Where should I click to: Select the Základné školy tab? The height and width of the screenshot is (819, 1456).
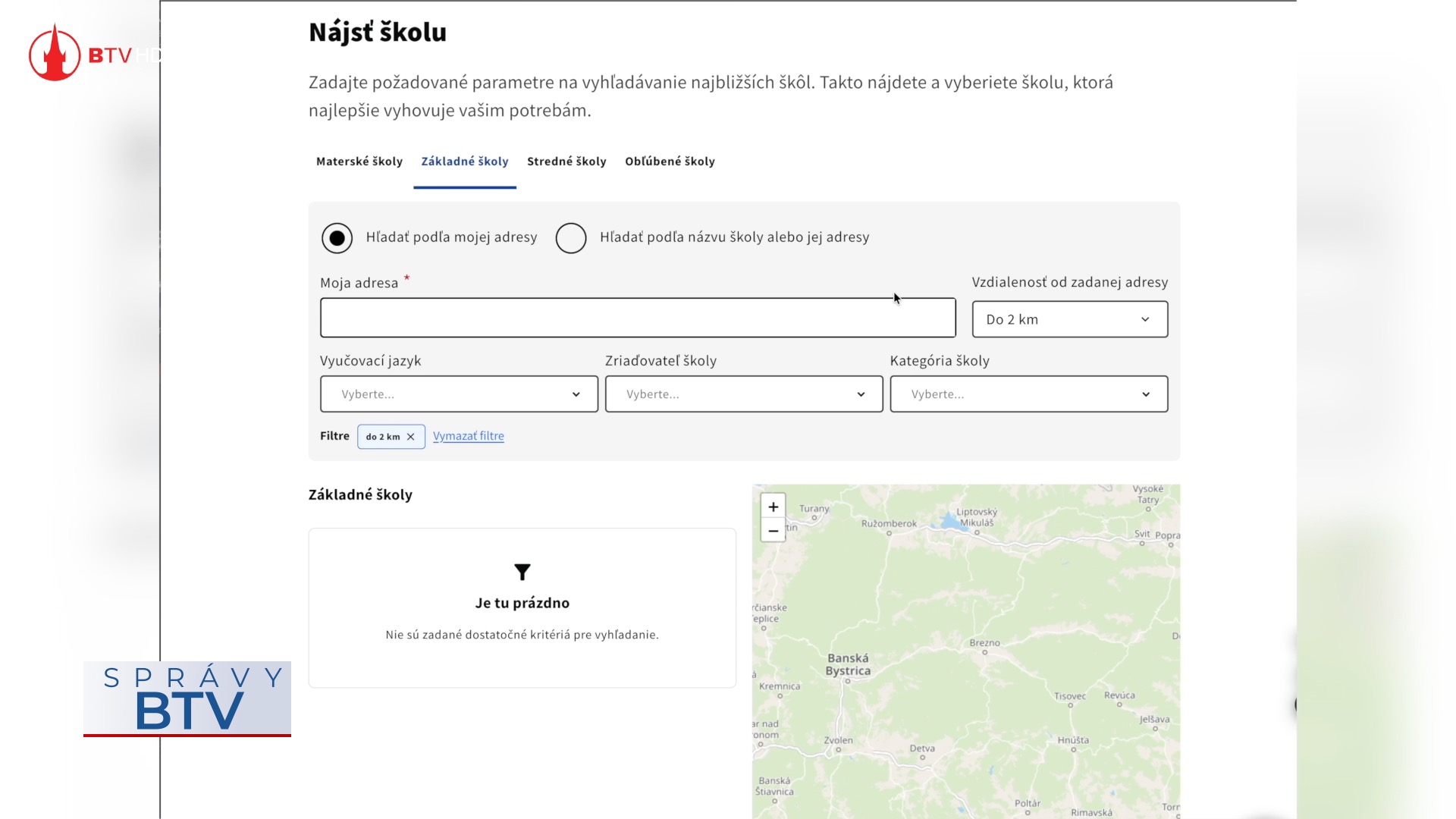(464, 162)
